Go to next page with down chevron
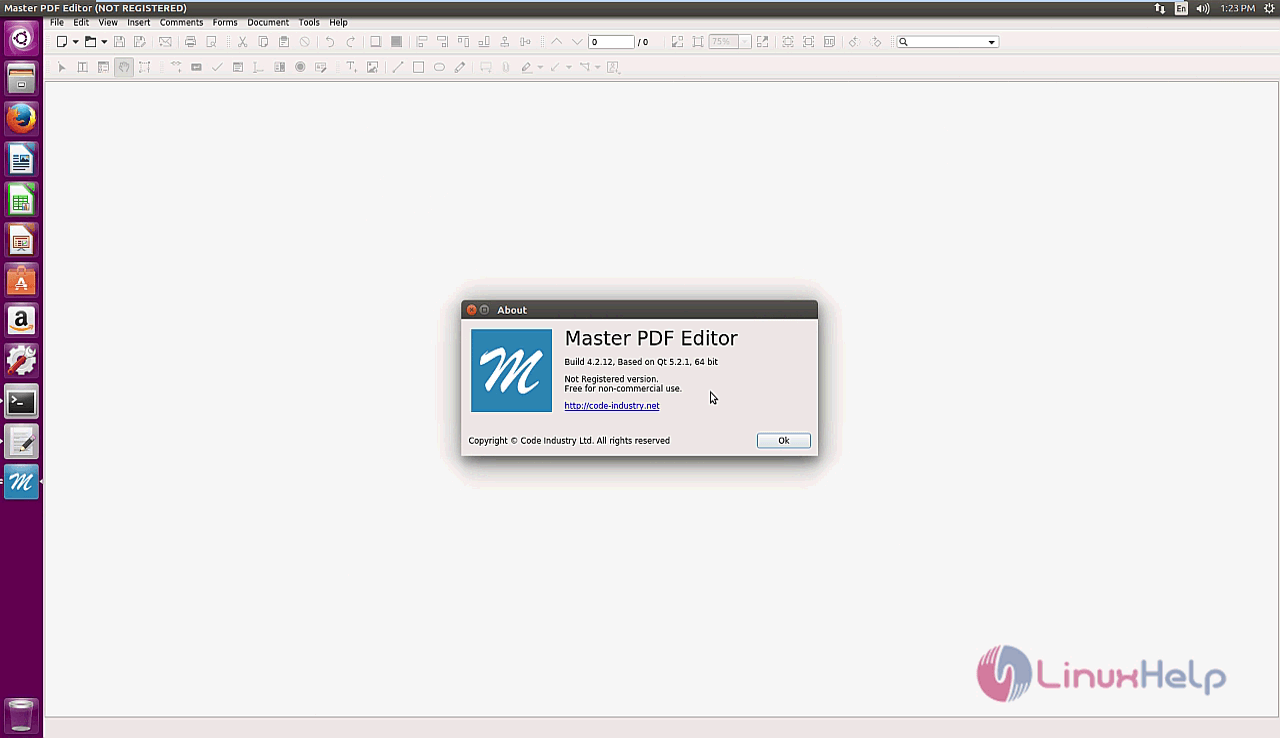 coord(577,42)
